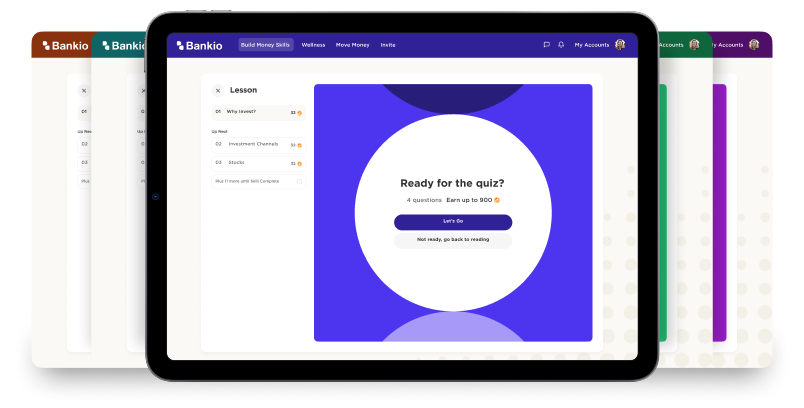Open lesson 02 Investment Channels
The height and width of the screenshot is (408, 804).
click(x=253, y=144)
